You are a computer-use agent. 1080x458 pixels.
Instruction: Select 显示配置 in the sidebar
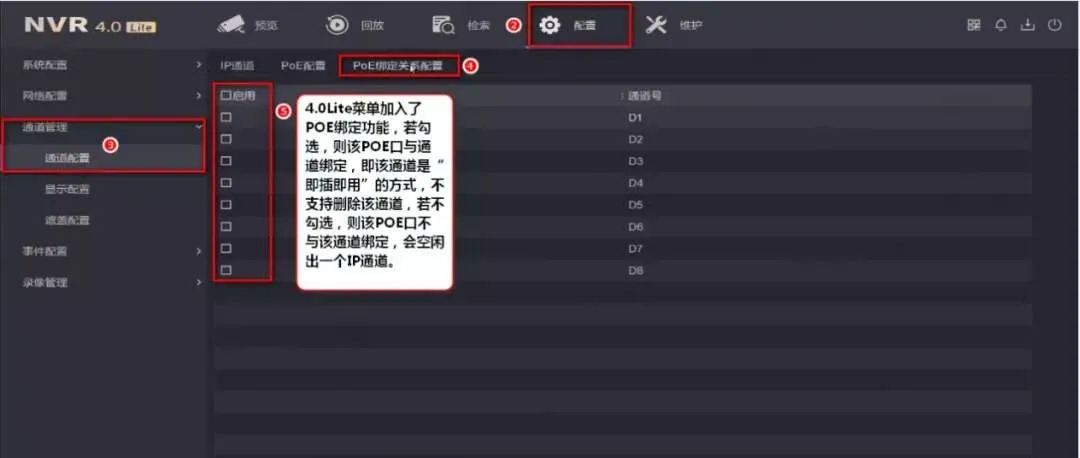point(67,189)
